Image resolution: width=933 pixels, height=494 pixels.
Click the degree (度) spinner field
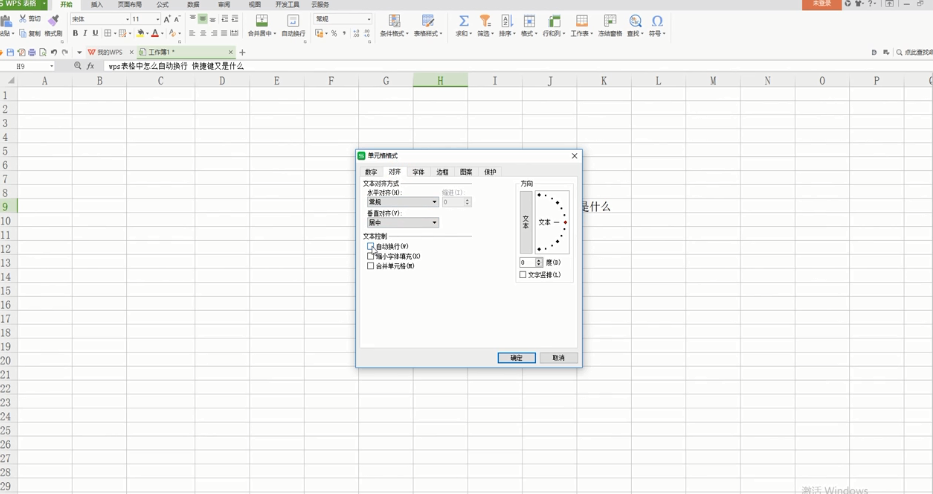531,262
